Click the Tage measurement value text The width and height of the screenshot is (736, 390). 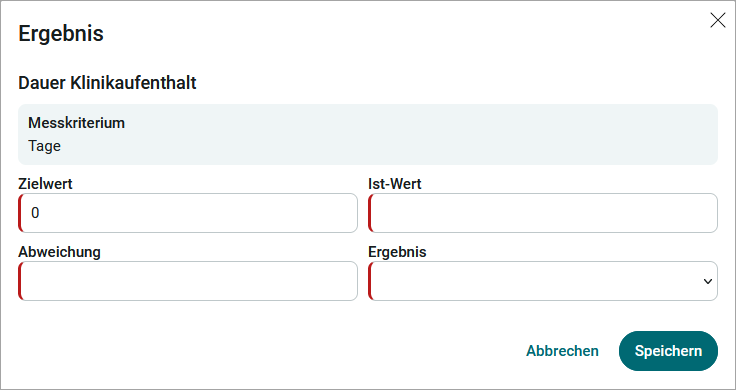tap(45, 146)
